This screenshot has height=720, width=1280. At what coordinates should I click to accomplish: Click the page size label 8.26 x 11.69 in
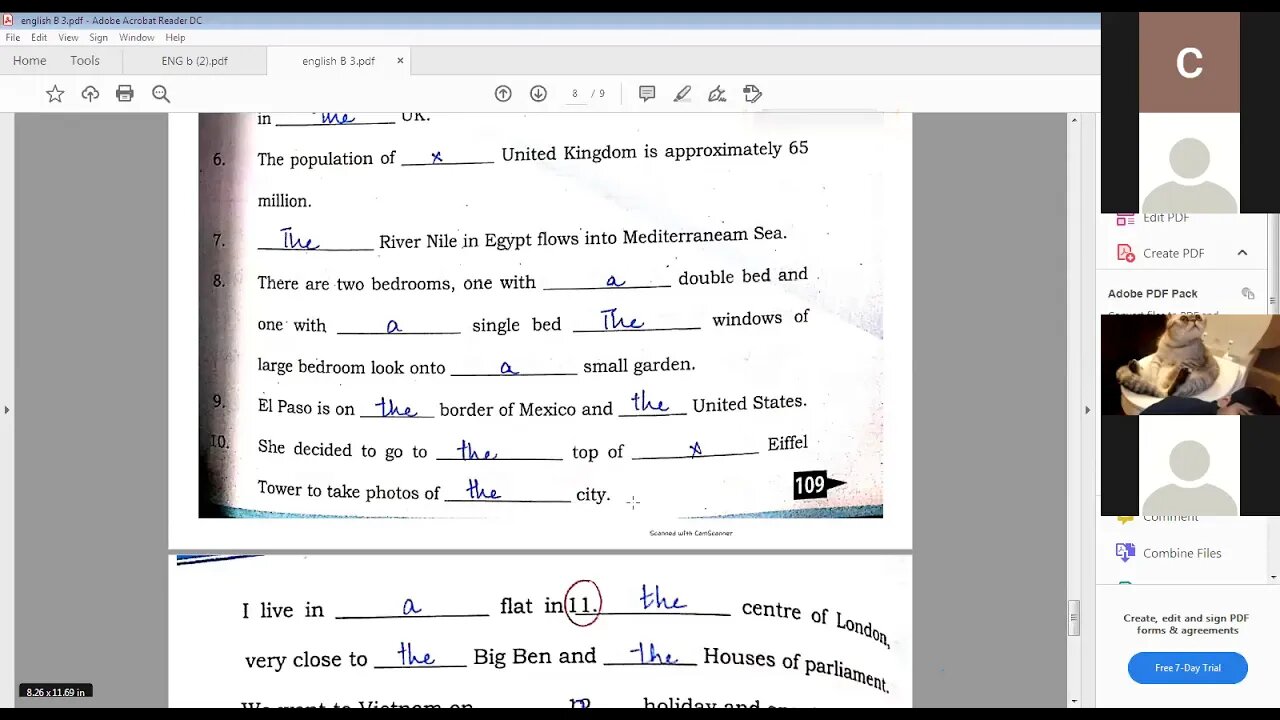click(56, 692)
